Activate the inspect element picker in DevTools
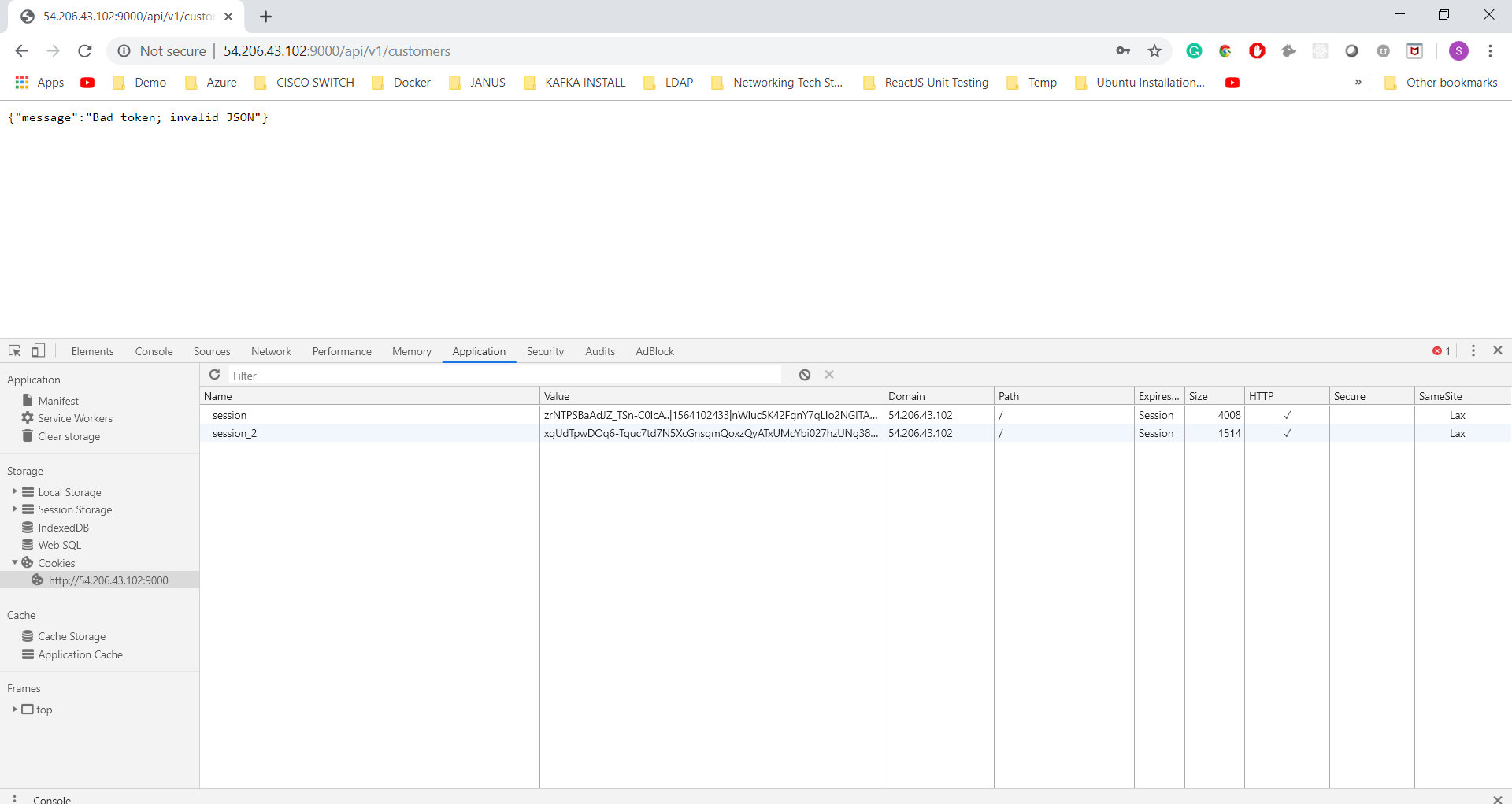The height and width of the screenshot is (804, 1512). tap(14, 351)
